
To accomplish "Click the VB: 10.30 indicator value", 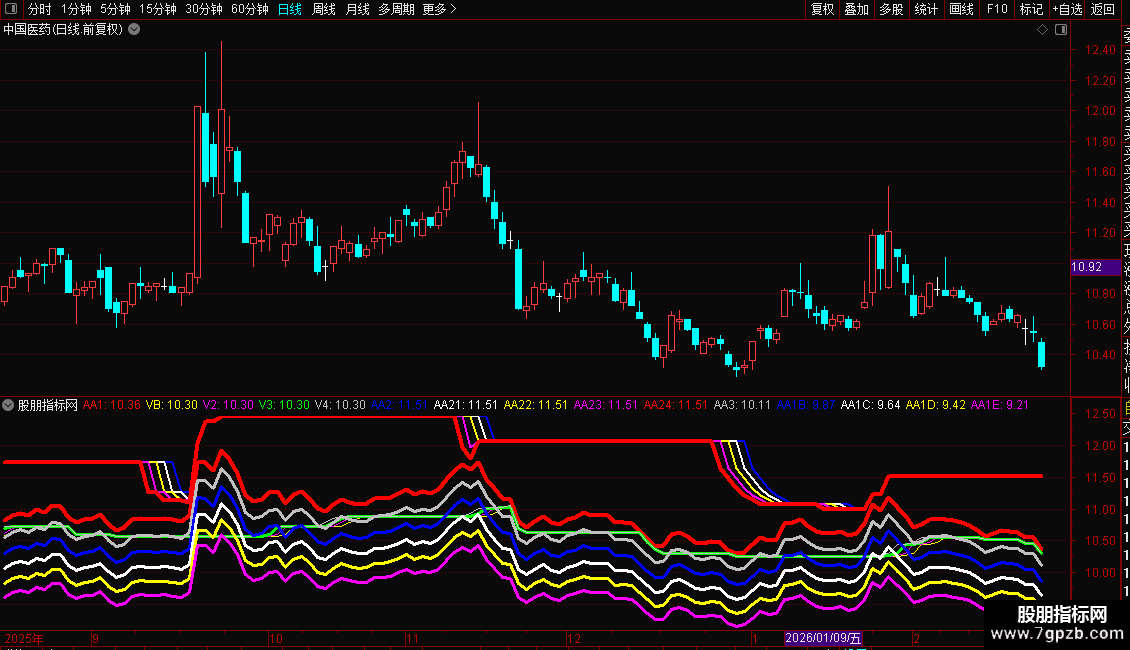I will (x=172, y=405).
